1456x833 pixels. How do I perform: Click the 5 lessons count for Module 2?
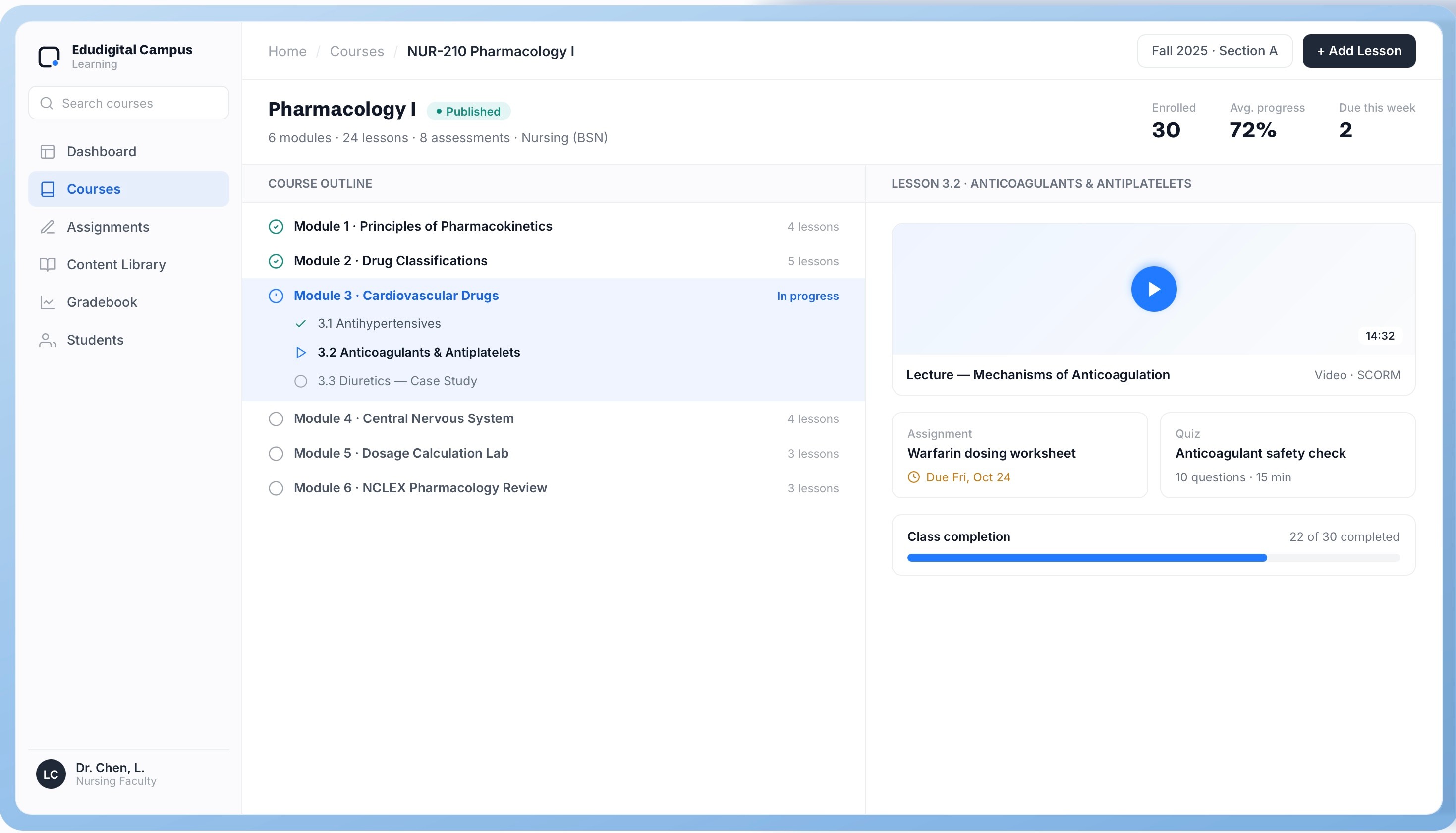pyautogui.click(x=813, y=261)
